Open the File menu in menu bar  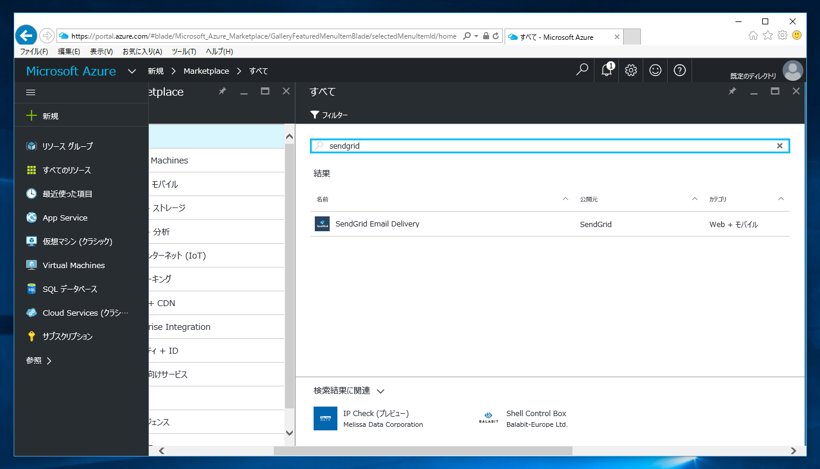pos(34,52)
